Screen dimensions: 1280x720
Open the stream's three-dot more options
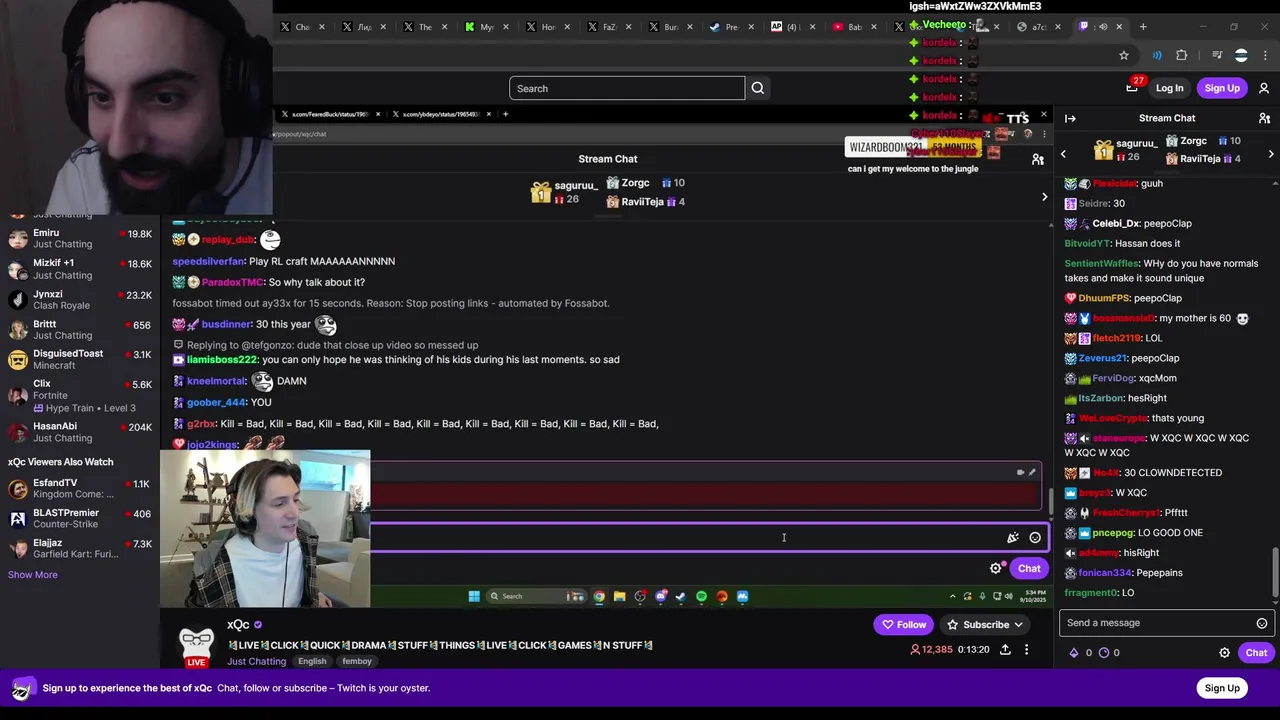point(1026,650)
